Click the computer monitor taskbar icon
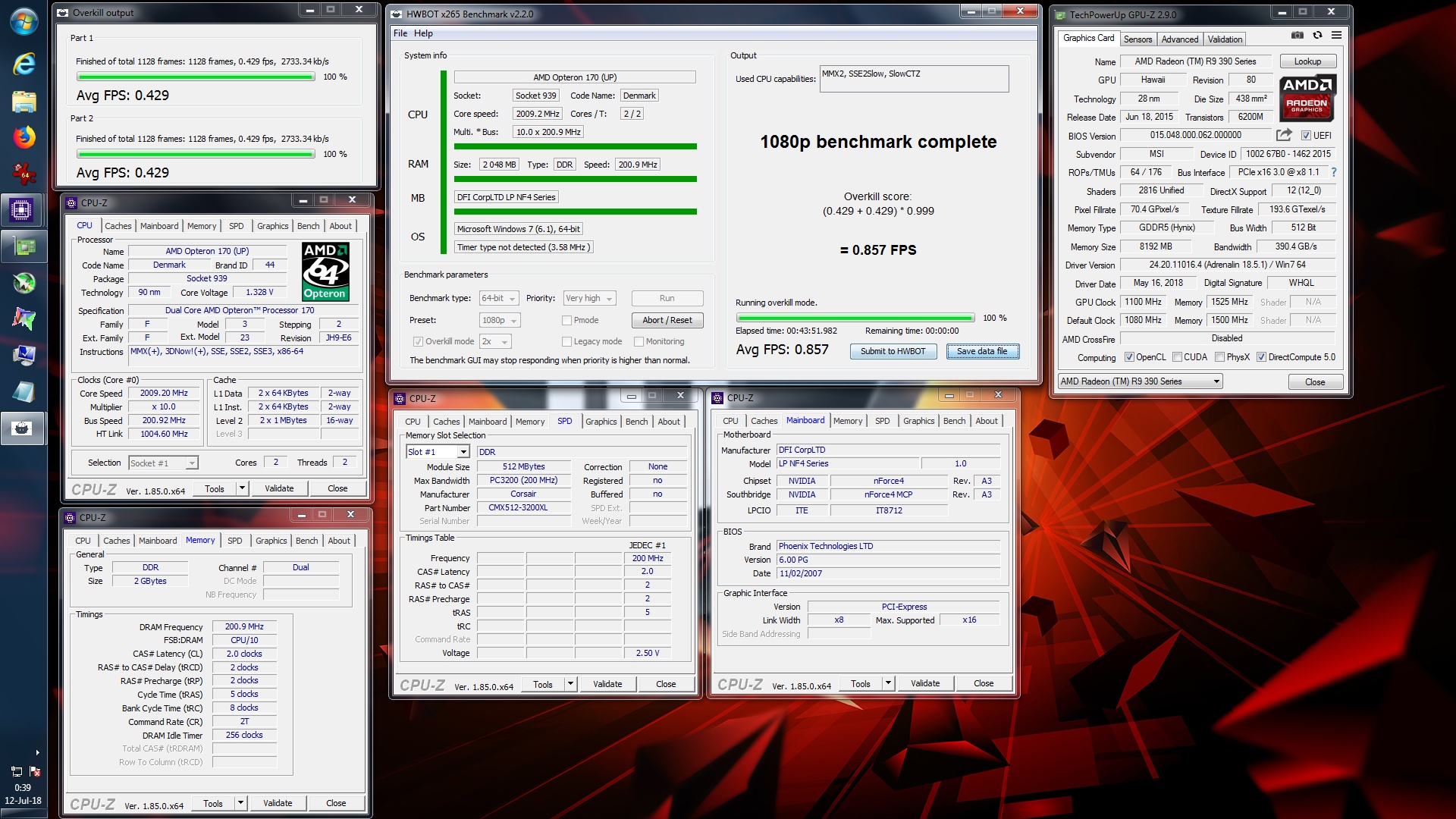The width and height of the screenshot is (1456, 819). pos(24,355)
